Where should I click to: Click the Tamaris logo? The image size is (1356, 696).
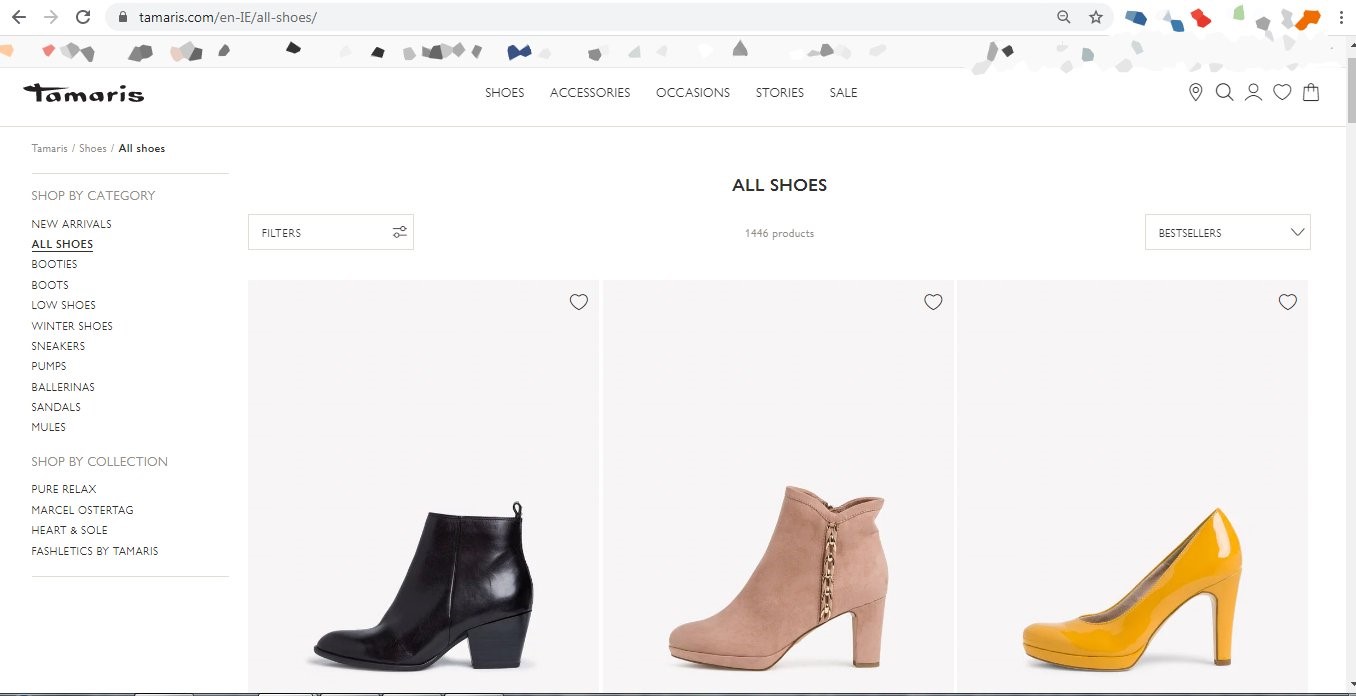[x=84, y=93]
